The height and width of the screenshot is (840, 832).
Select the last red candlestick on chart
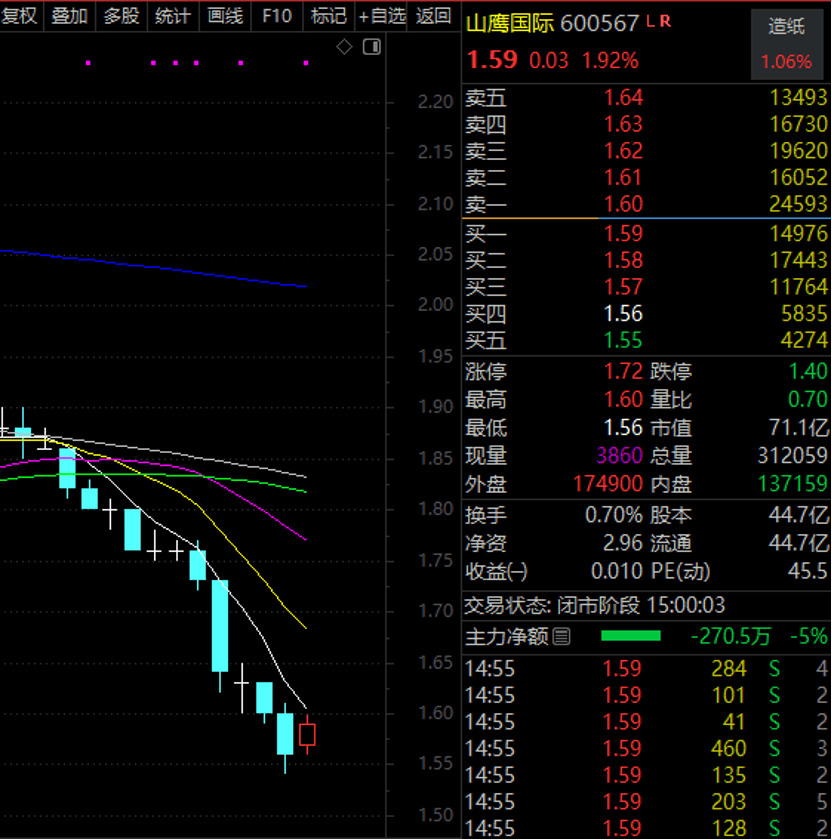click(x=307, y=734)
